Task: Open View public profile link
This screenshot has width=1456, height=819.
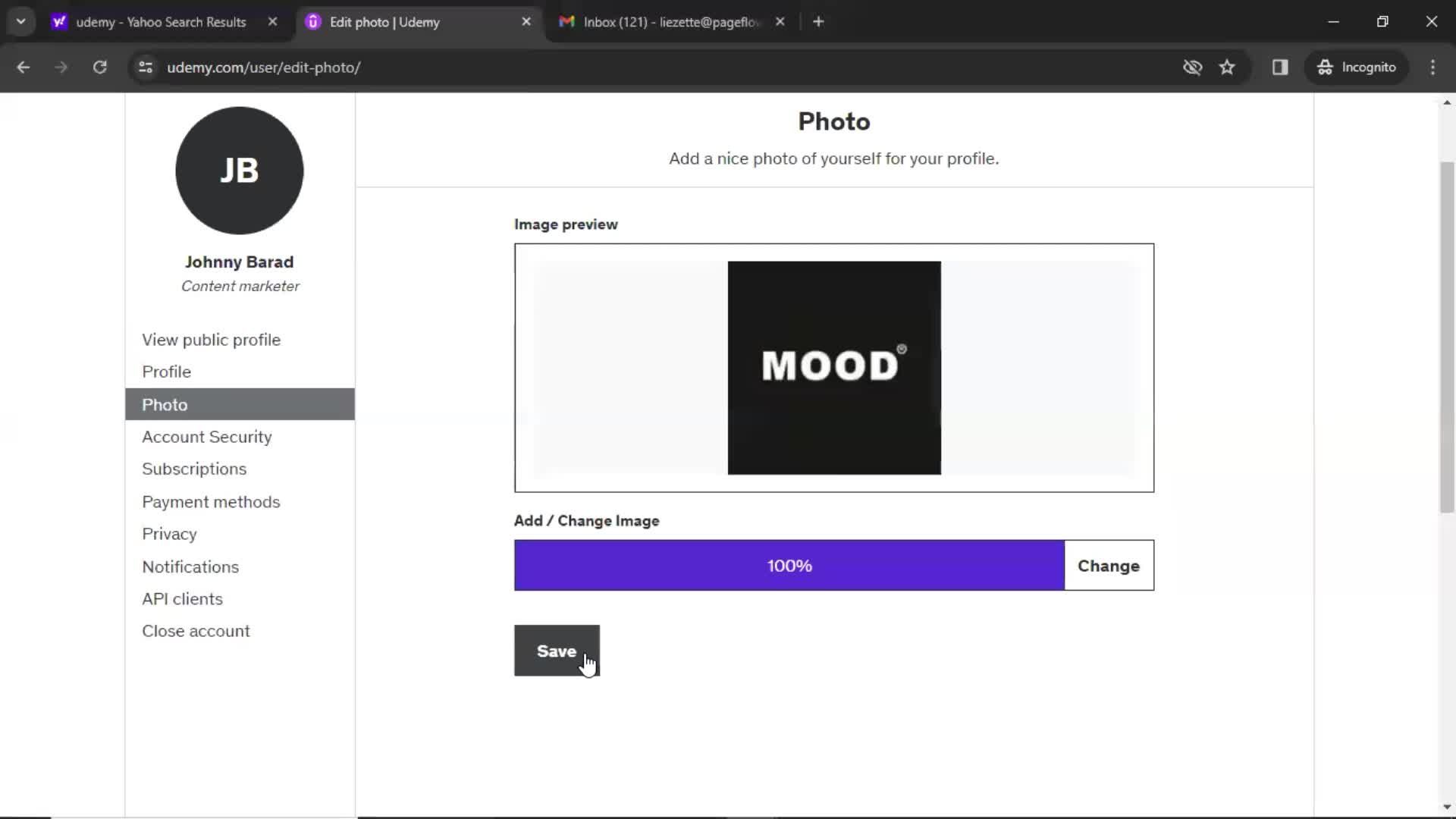Action: point(211,340)
